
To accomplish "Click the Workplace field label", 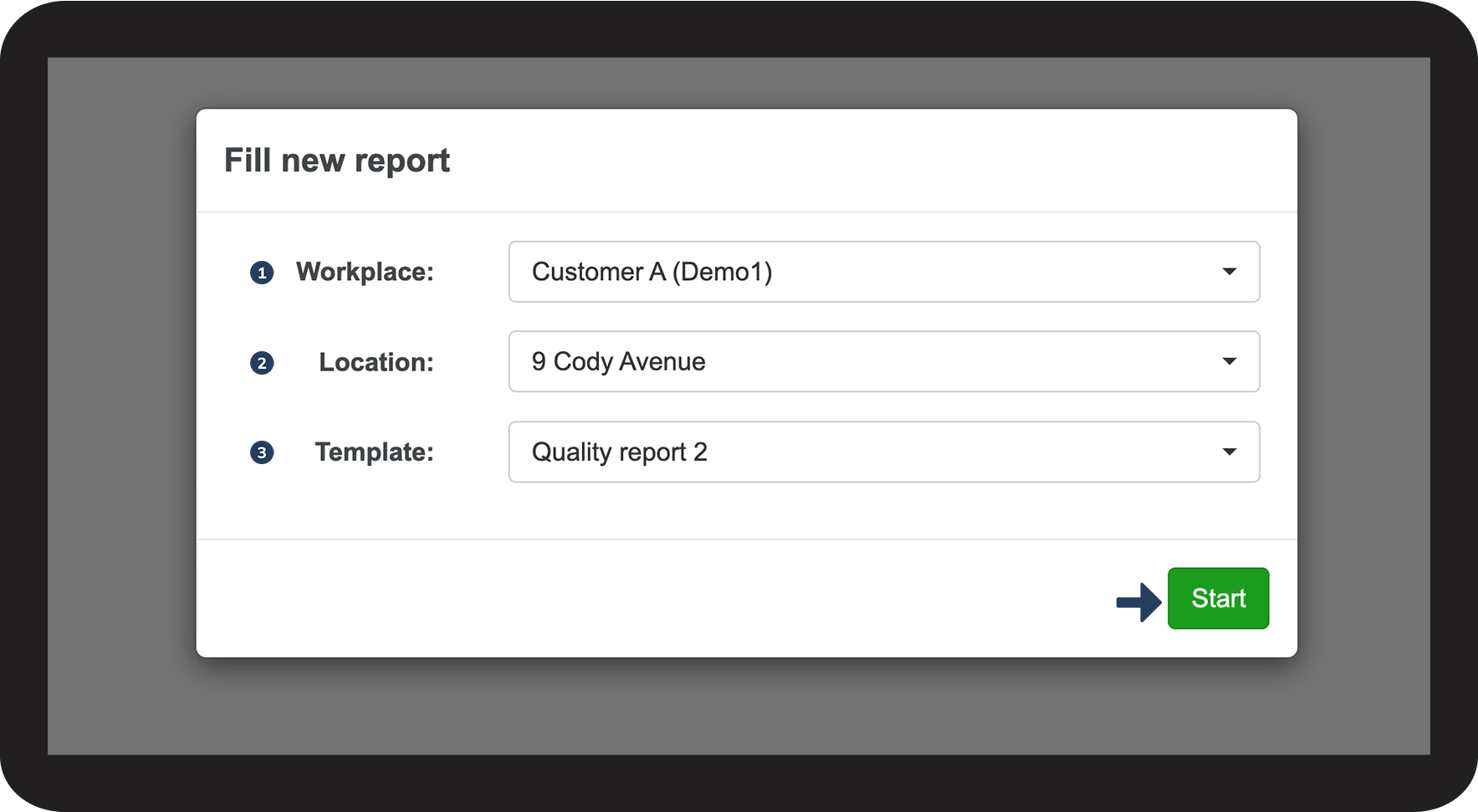I will pyautogui.click(x=365, y=272).
